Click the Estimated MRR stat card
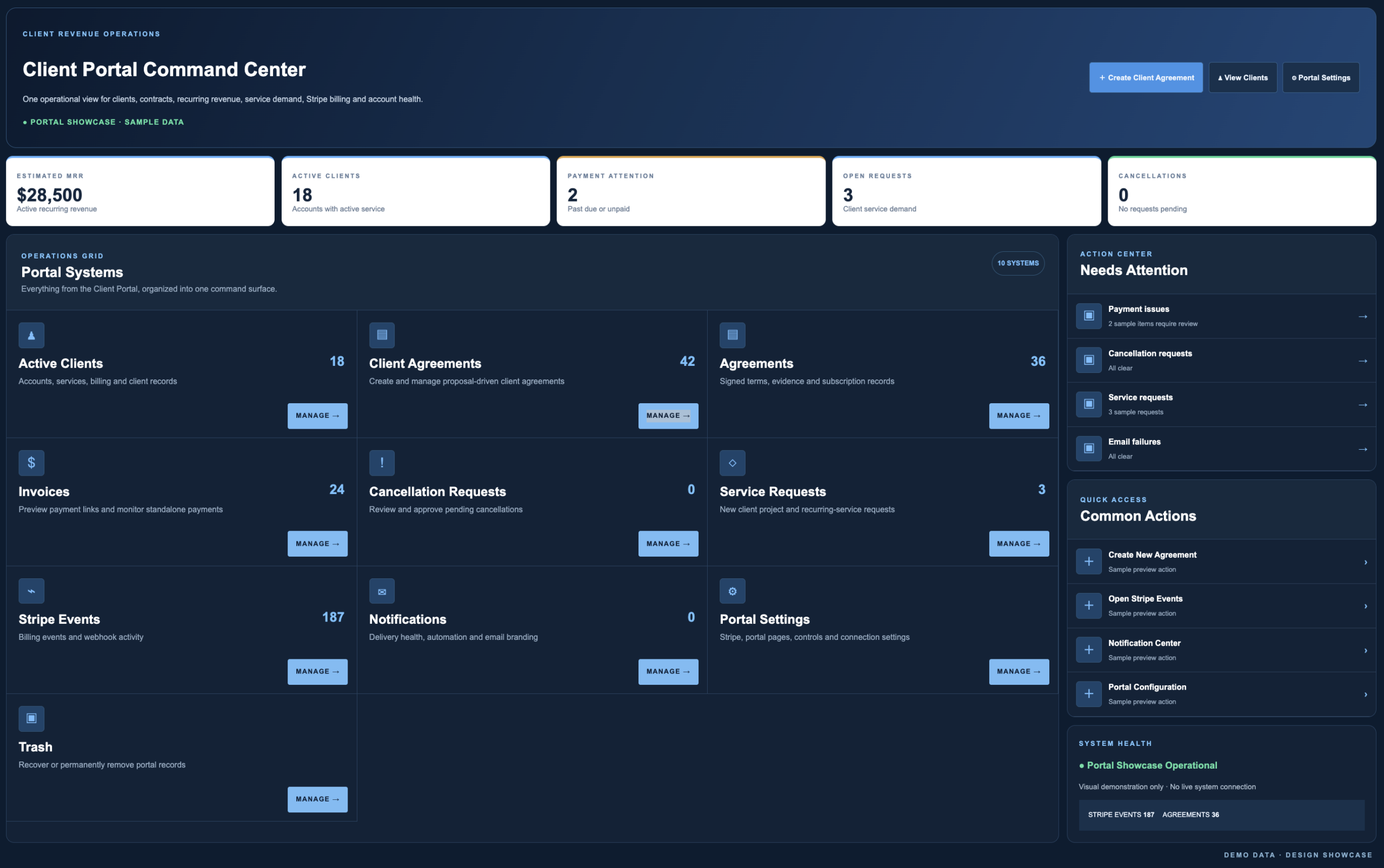Image resolution: width=1384 pixels, height=868 pixels. coord(140,191)
